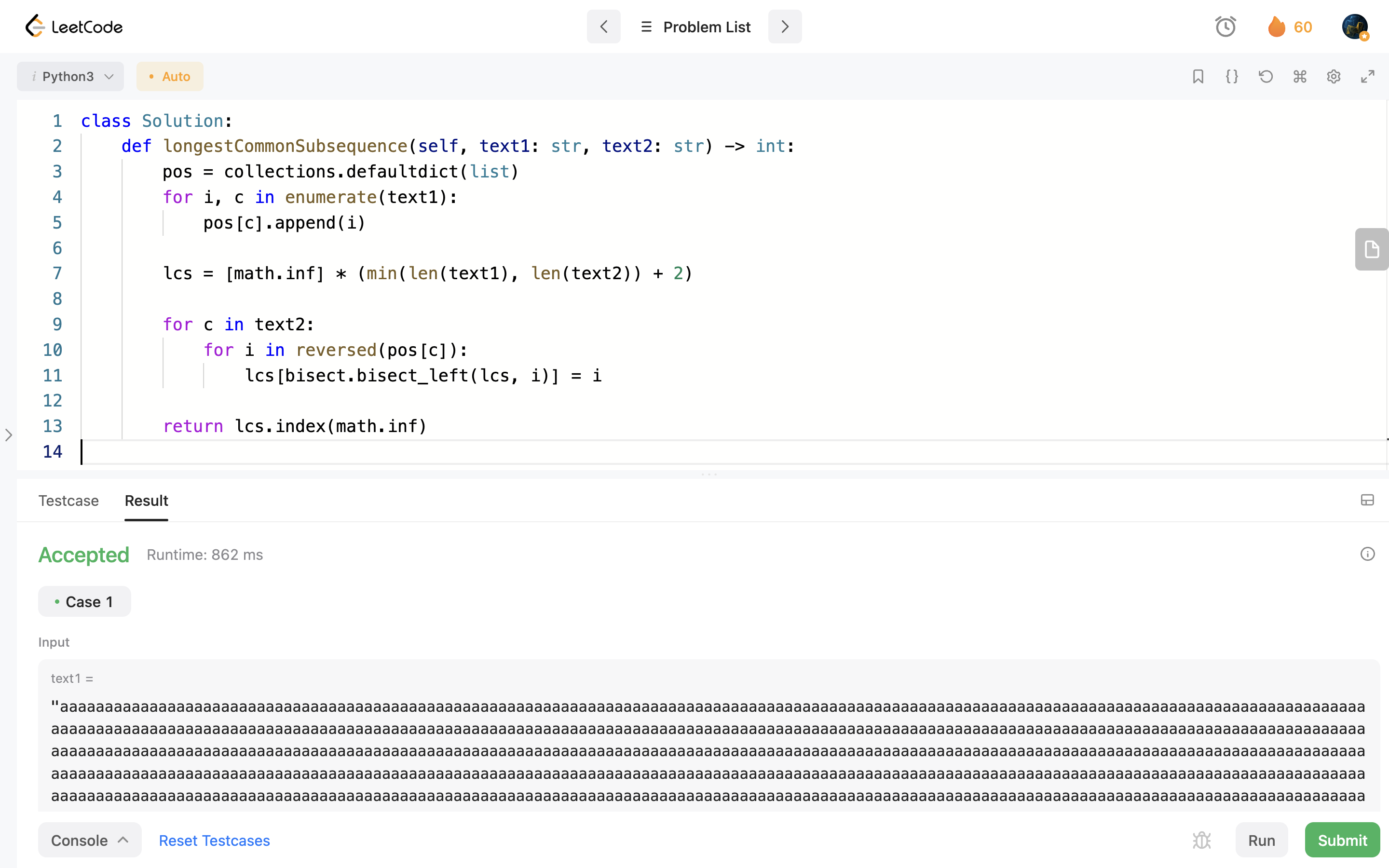
Task: Open the timer alarm clock icon
Action: point(1225,27)
